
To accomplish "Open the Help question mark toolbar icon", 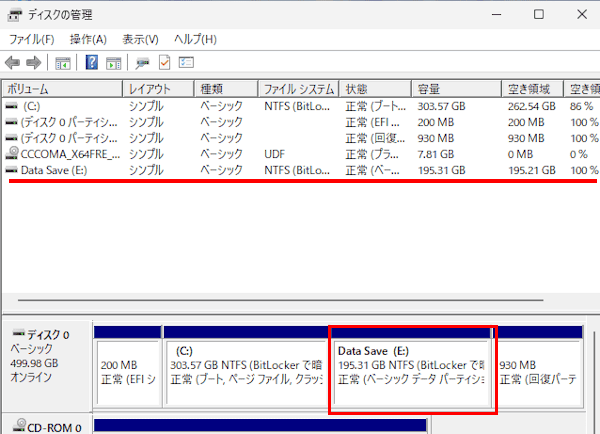I will click(x=91, y=62).
